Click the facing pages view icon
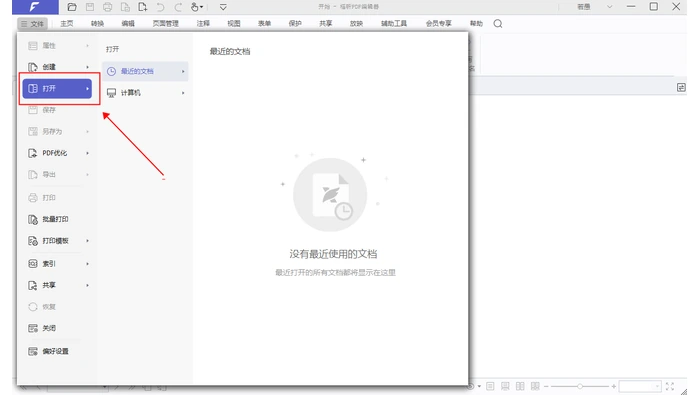This screenshot has height=395, width=700. tap(520, 386)
